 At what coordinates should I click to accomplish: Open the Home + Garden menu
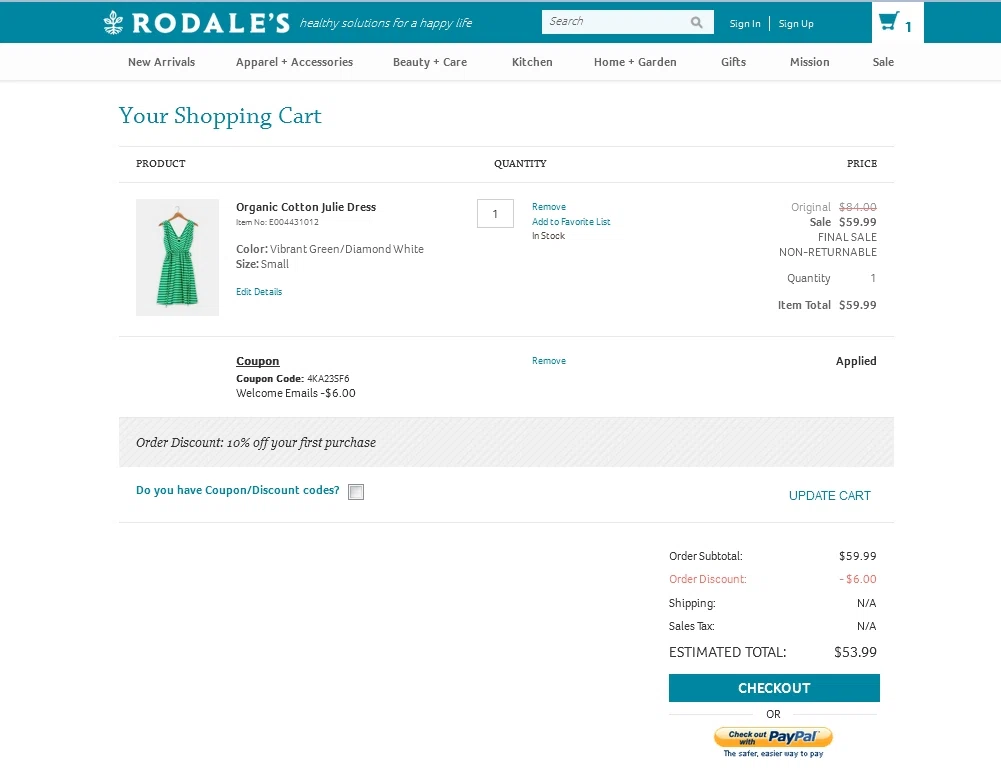(x=635, y=62)
